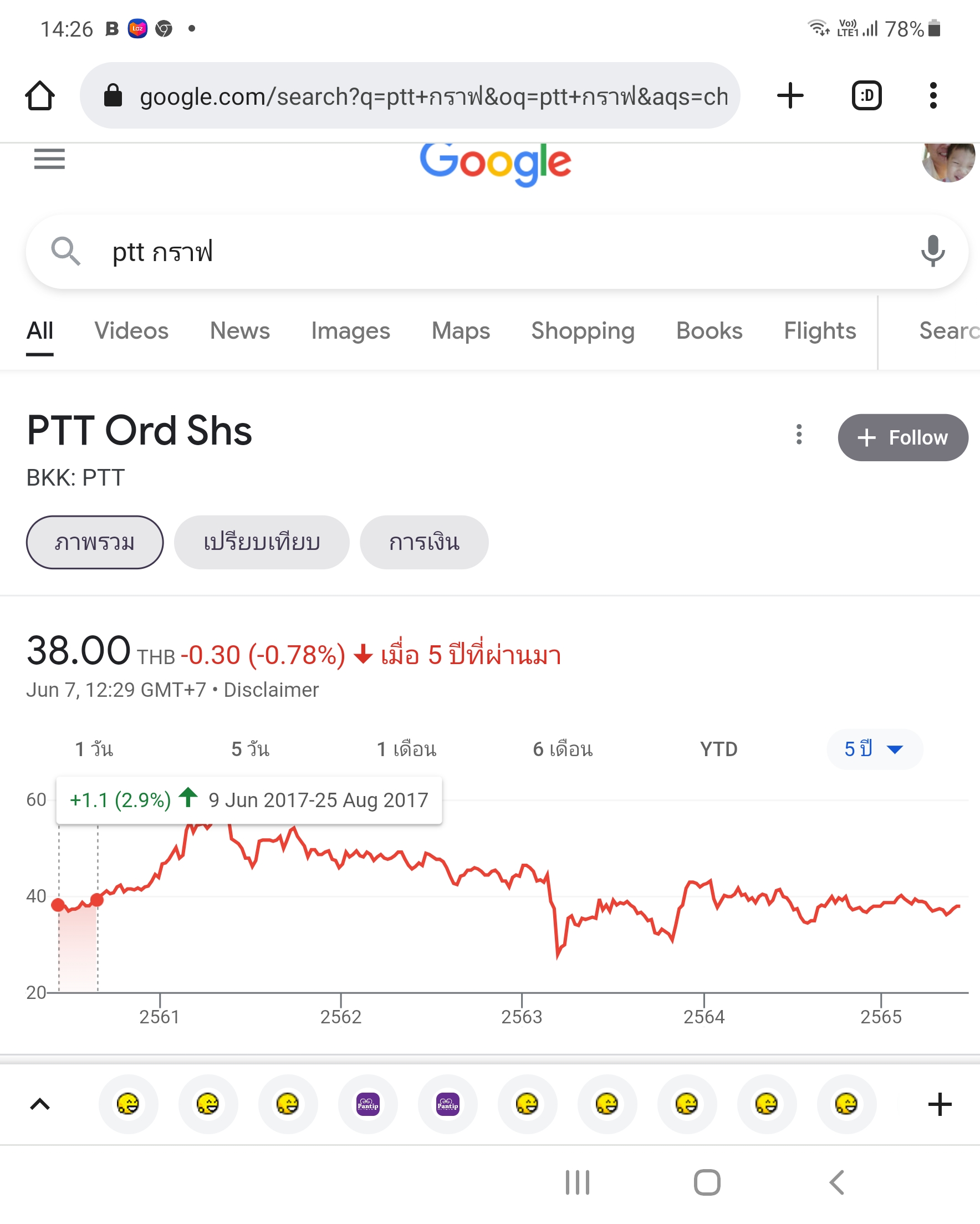Viewport: 980px width, 1224px height.
Task: Open browser three-dot menu
Action: click(x=933, y=95)
